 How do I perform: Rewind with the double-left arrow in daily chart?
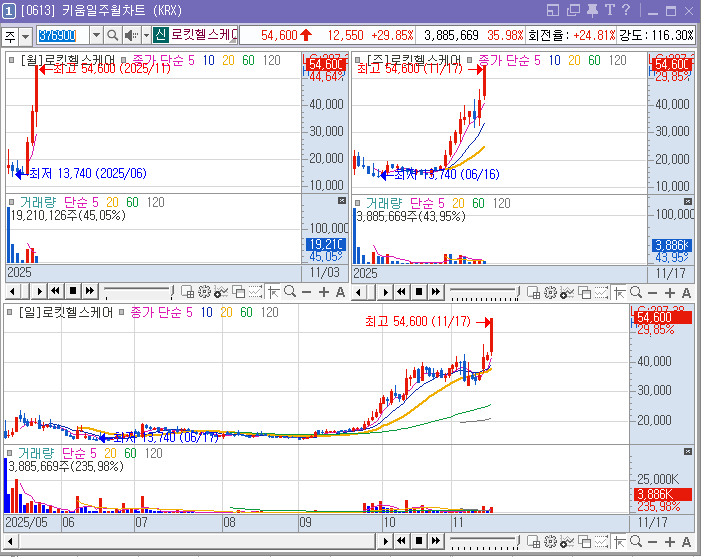(401, 540)
